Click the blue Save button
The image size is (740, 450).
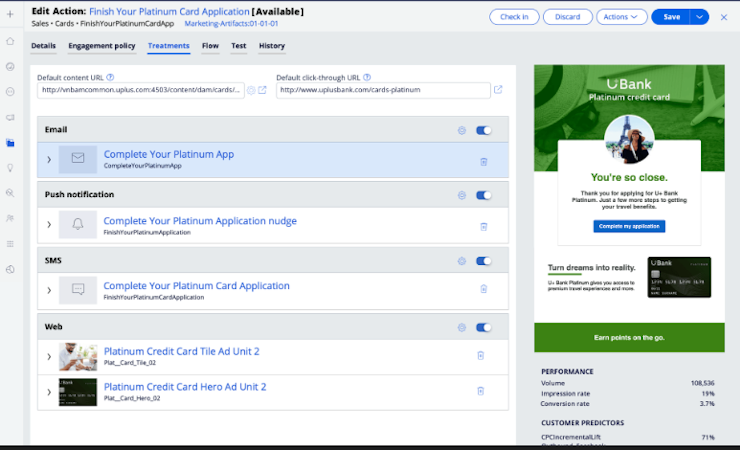coord(671,17)
